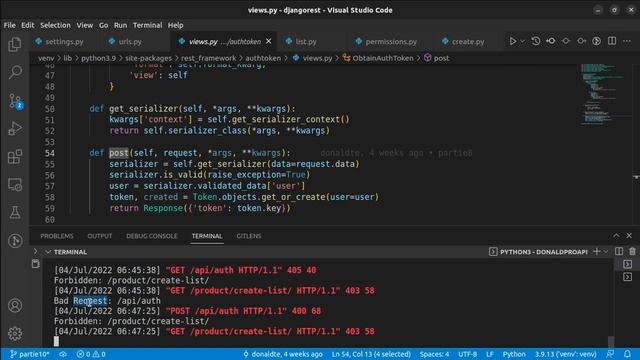Open the Edit menu
Viewport: 640px width, 360px height.
pyautogui.click(x=27, y=25)
